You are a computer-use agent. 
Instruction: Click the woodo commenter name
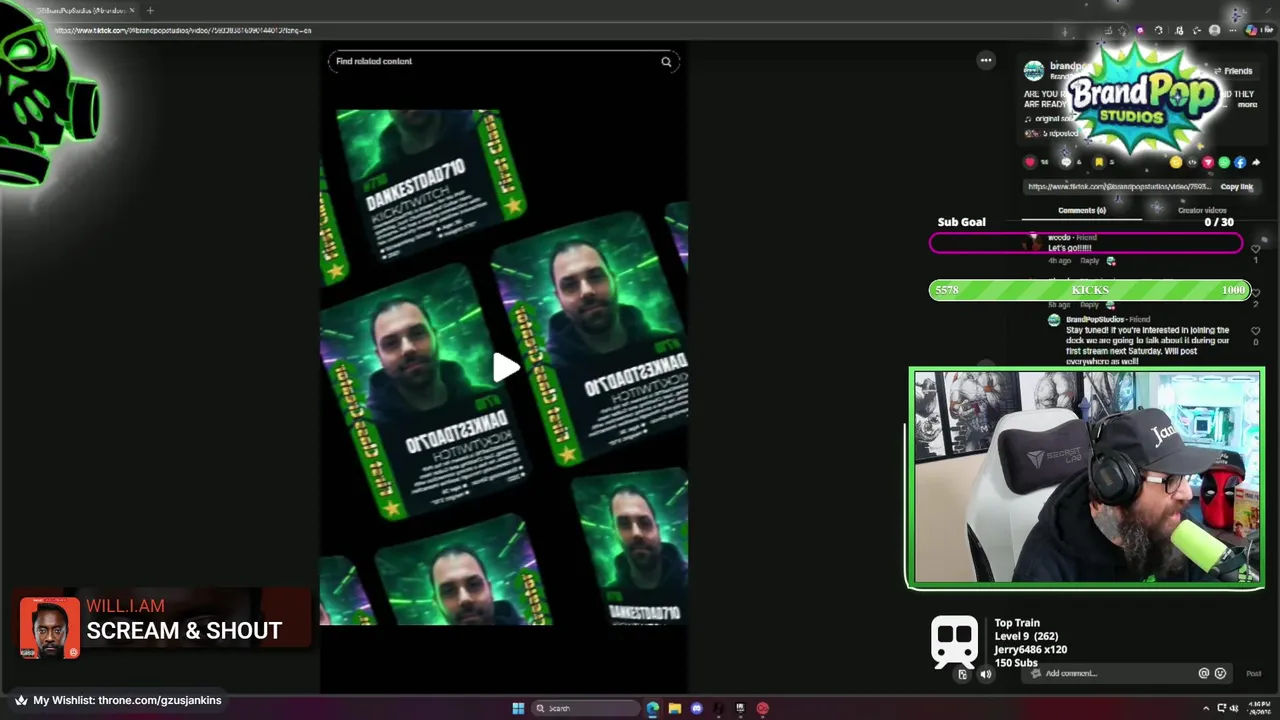[1059, 237]
